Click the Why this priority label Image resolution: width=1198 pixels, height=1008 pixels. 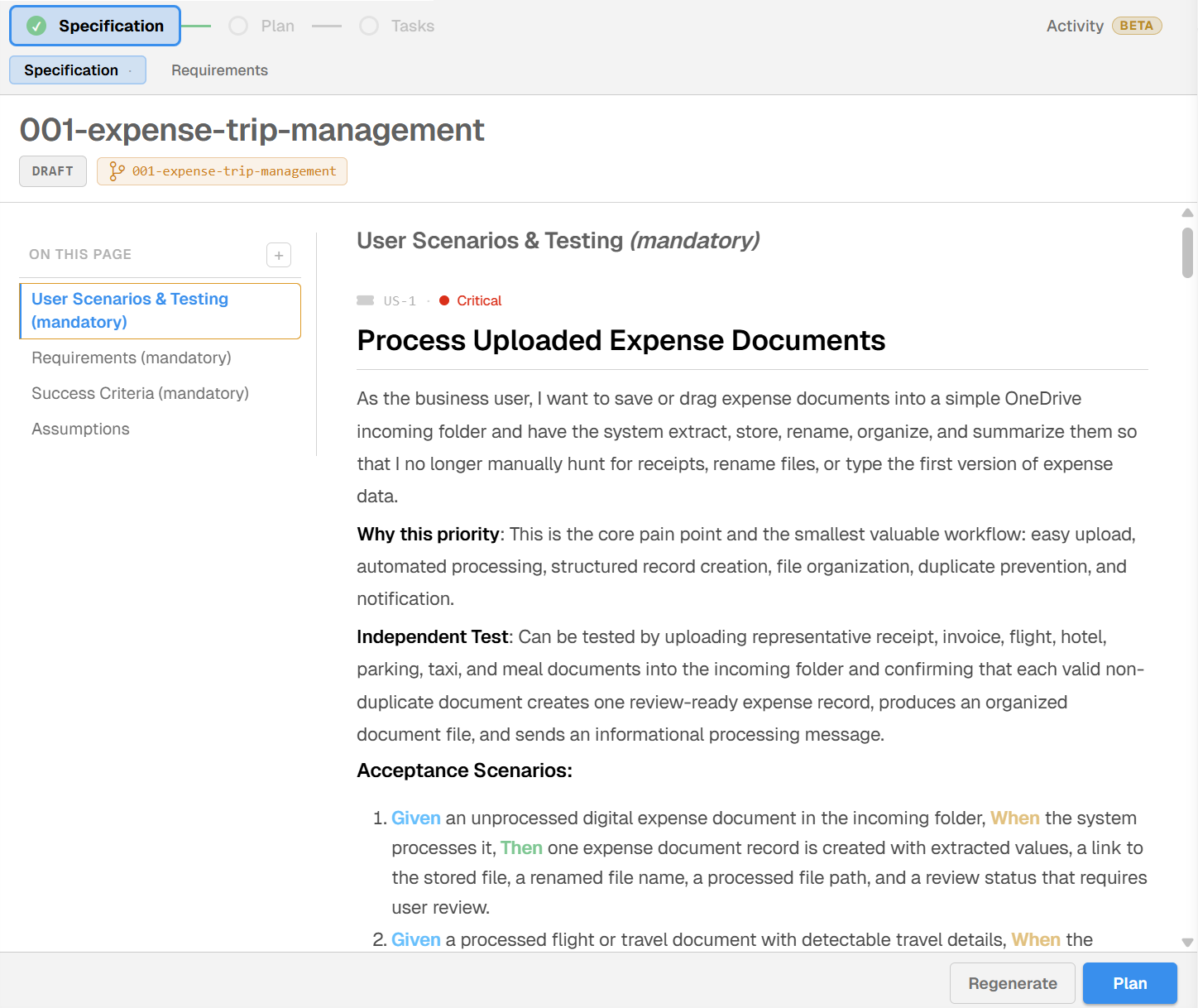pos(428,534)
